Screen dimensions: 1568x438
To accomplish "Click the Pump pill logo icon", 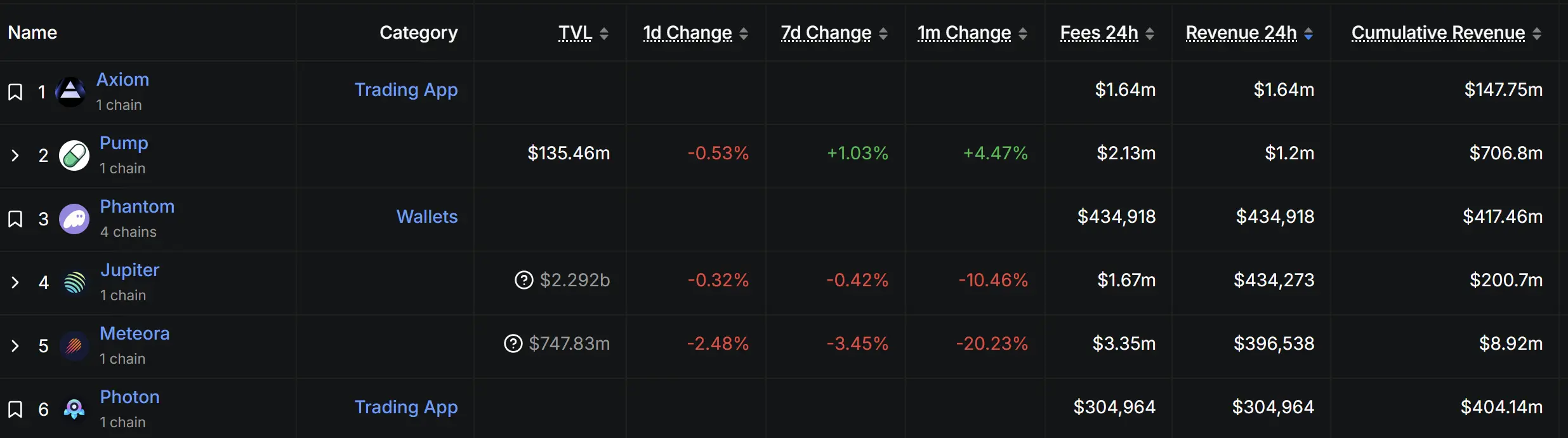I will [74, 156].
